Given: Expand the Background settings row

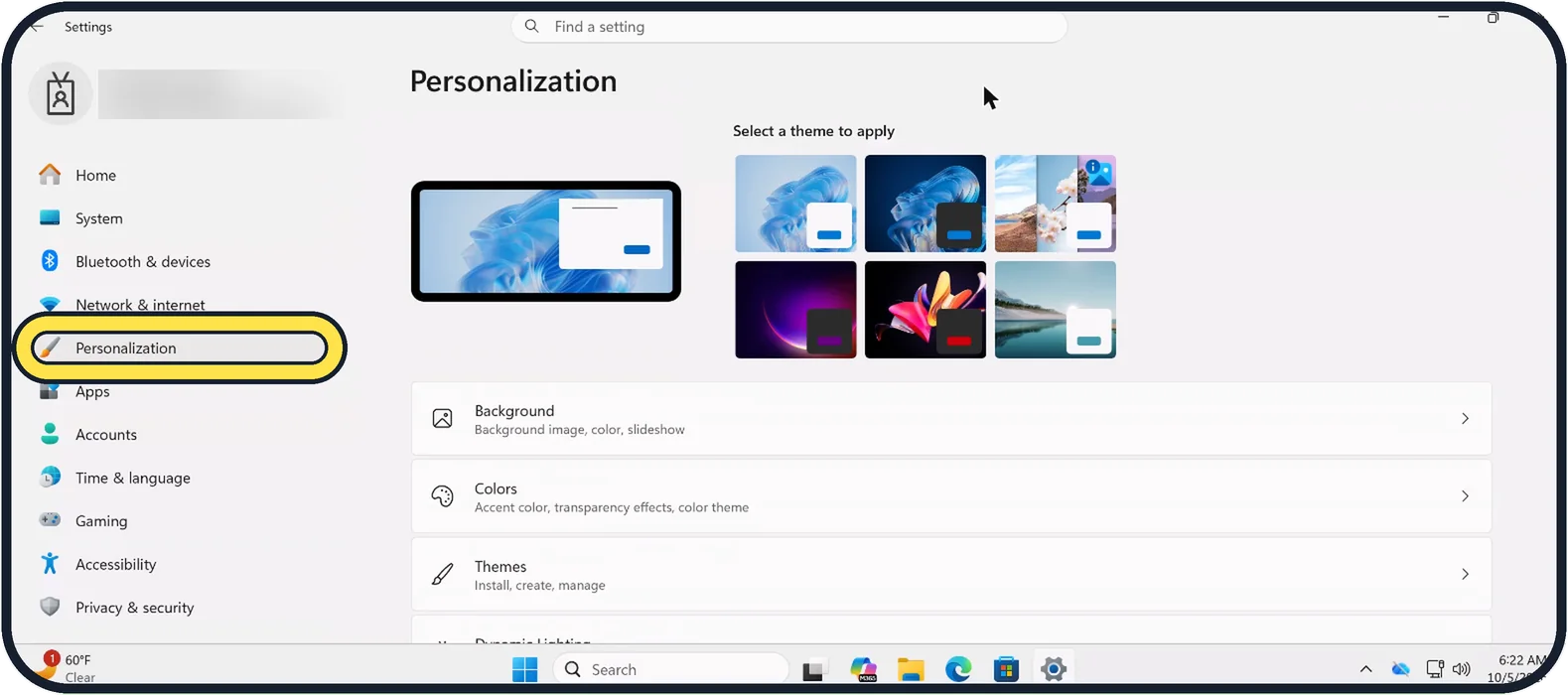Looking at the screenshot, I should tap(951, 419).
